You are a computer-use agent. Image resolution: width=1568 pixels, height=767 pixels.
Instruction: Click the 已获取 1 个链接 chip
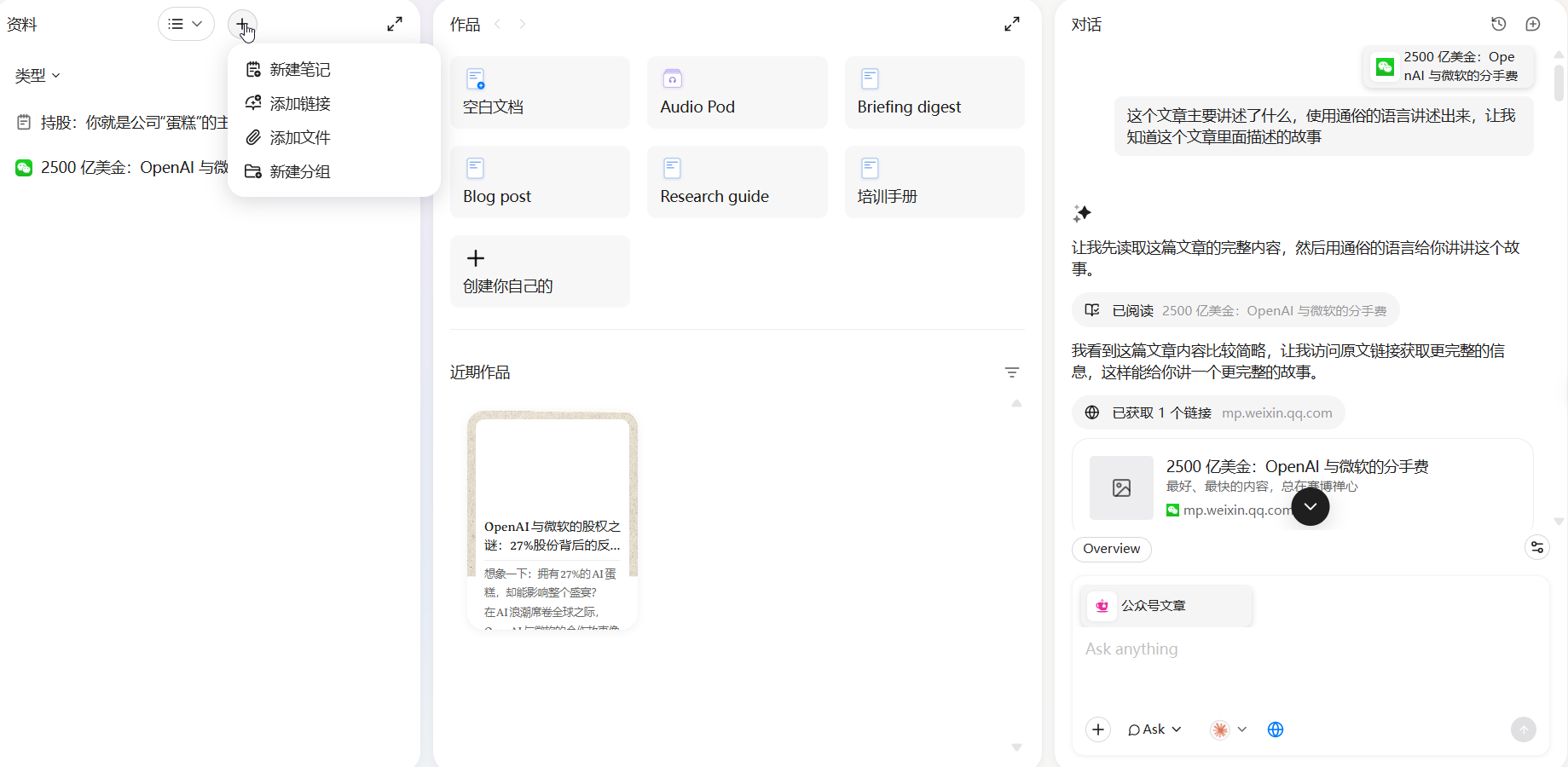[1208, 413]
